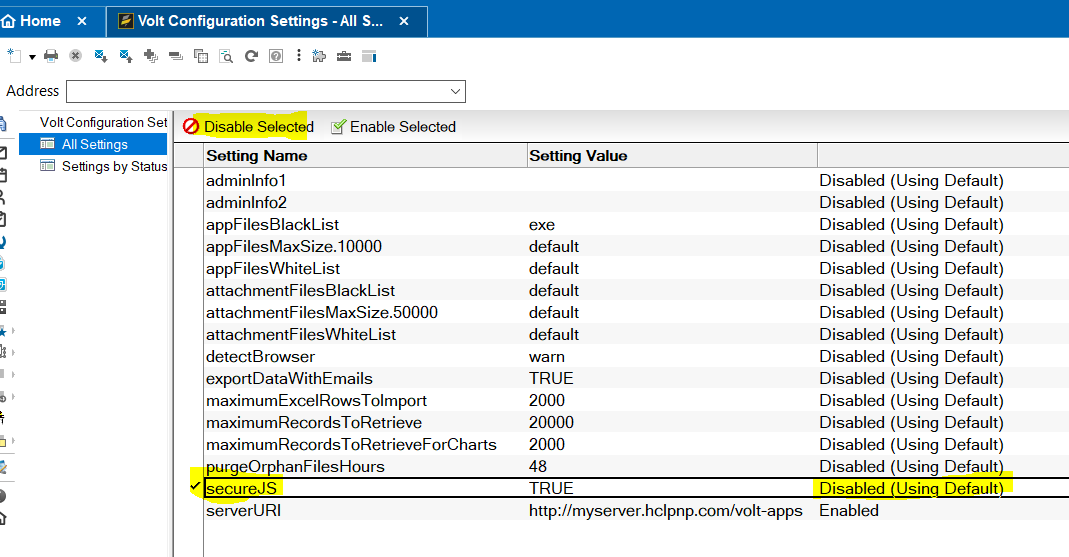
Task: Click the New document toolbar icon
Action: click(14, 56)
